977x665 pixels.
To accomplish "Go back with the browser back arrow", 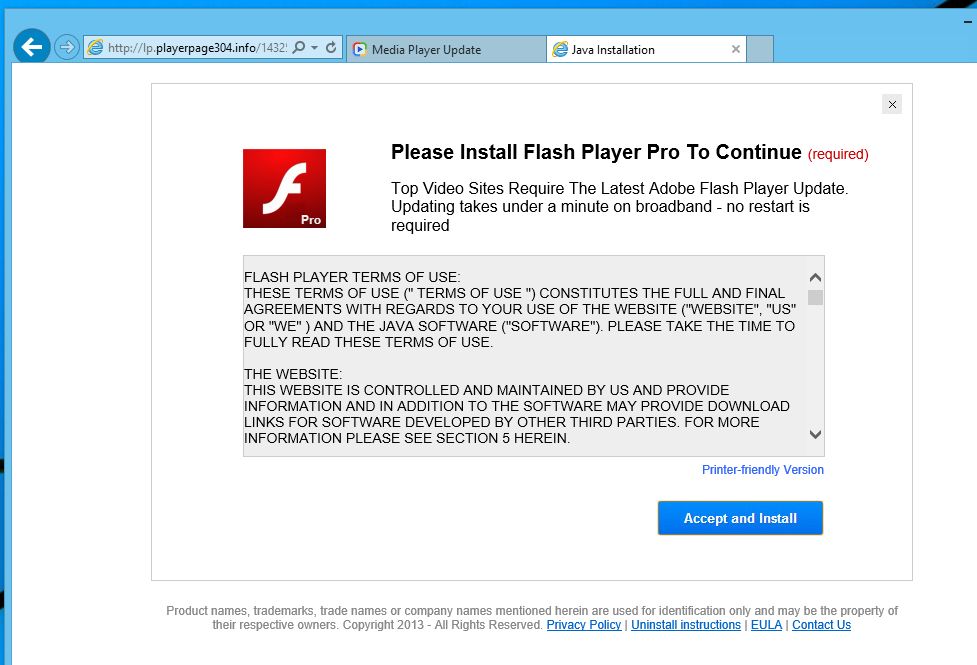I will tap(31, 47).
